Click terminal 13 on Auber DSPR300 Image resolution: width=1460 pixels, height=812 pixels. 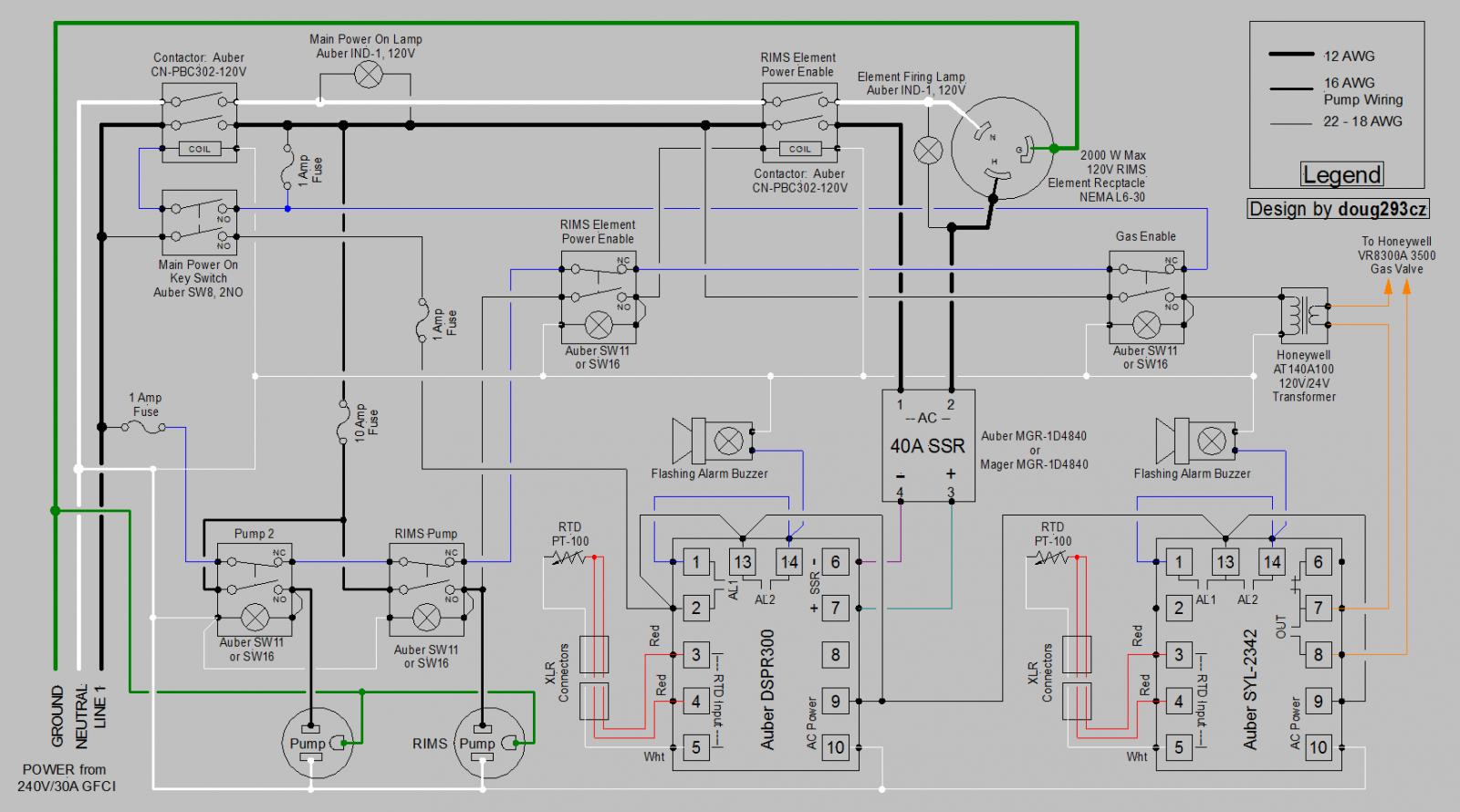tap(743, 562)
